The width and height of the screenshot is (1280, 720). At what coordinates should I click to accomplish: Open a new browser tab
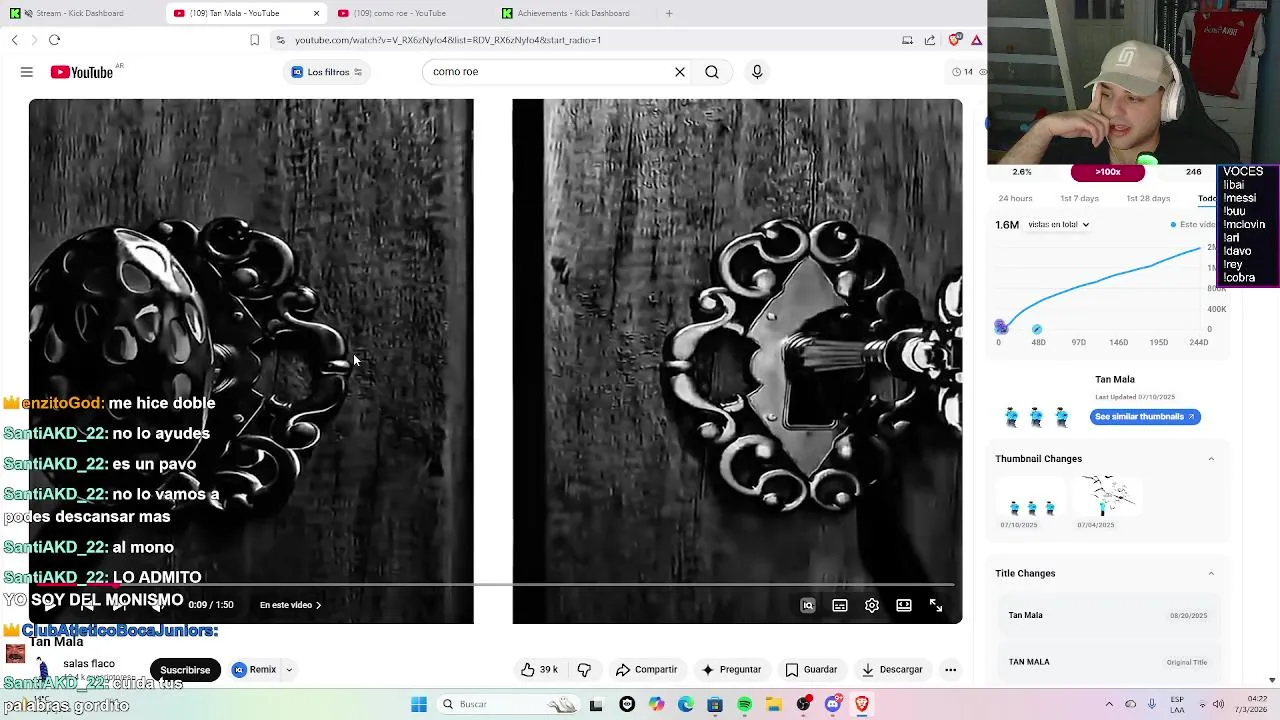click(x=669, y=13)
